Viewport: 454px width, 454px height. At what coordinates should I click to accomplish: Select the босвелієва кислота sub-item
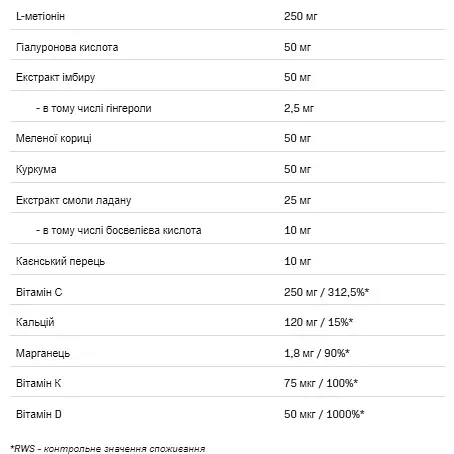point(119,230)
